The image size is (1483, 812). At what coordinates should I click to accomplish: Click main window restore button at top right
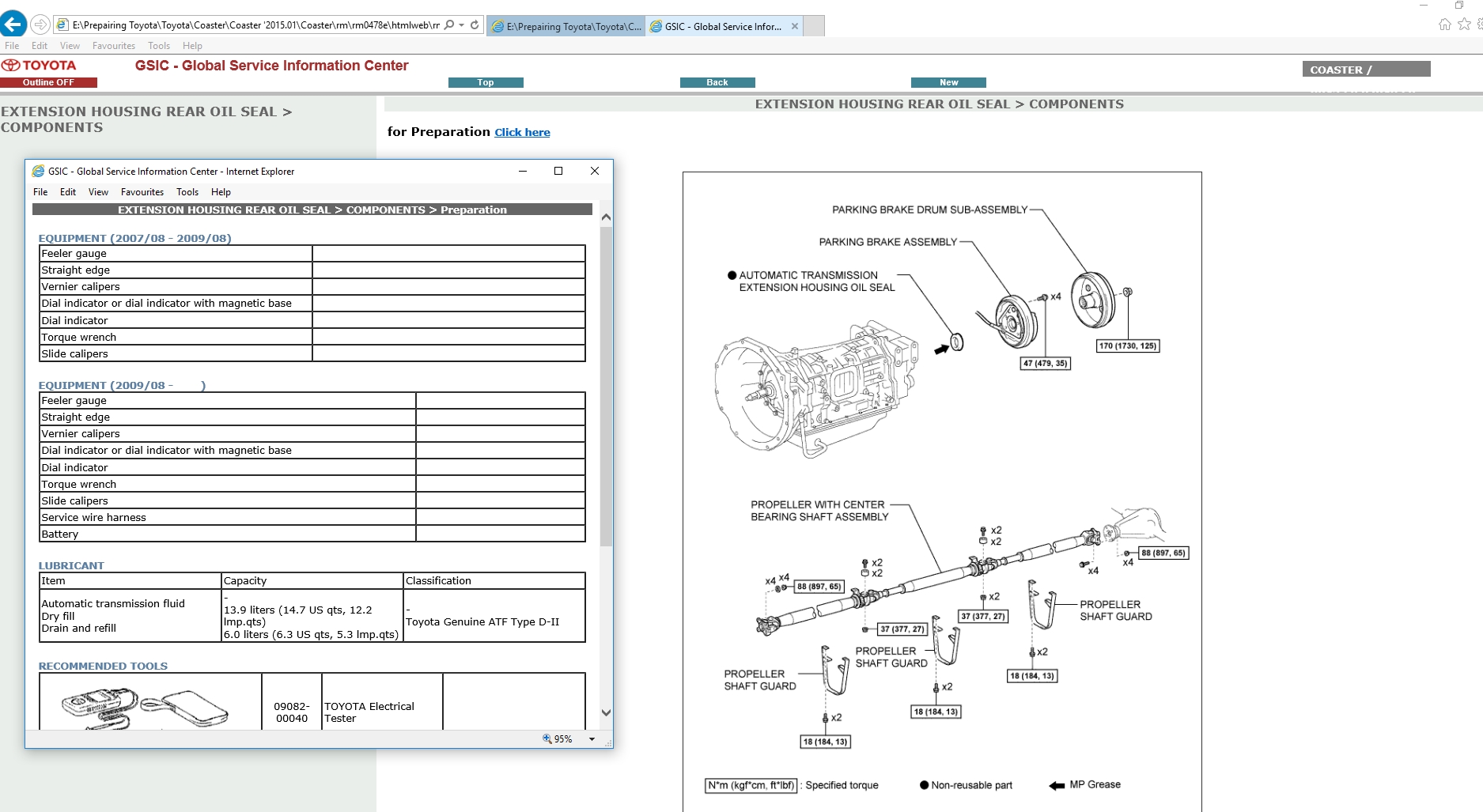tap(1460, 5)
